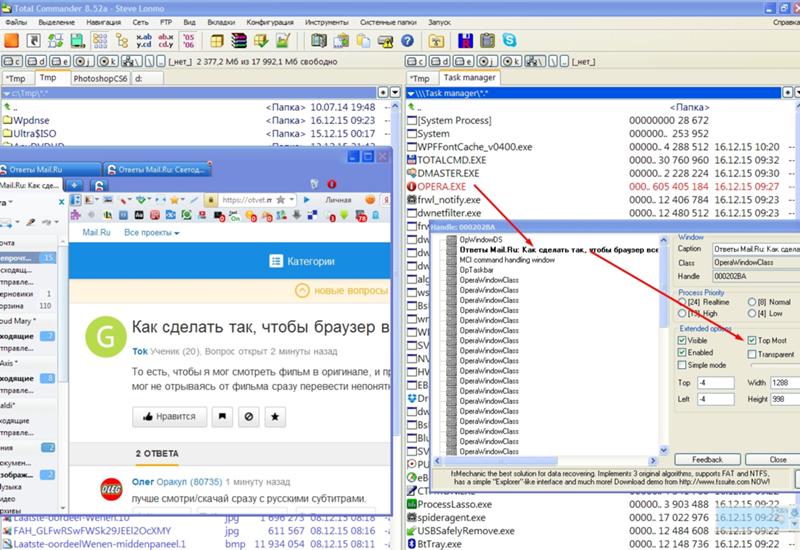Switch to the PhotoshopCS6 tab in left panel
800x550 pixels.
100,79
